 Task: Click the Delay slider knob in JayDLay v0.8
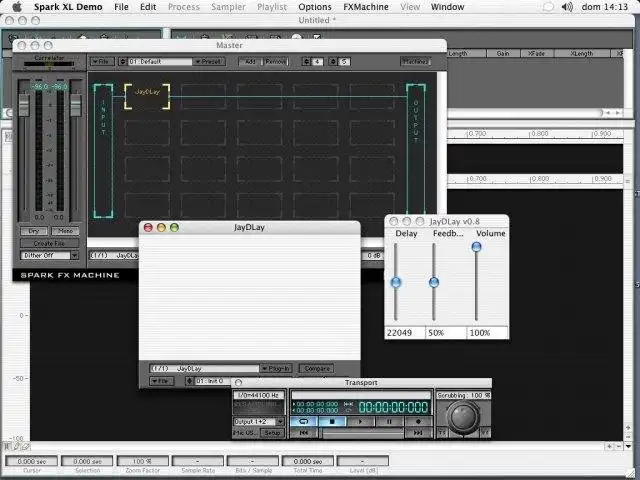click(x=396, y=282)
